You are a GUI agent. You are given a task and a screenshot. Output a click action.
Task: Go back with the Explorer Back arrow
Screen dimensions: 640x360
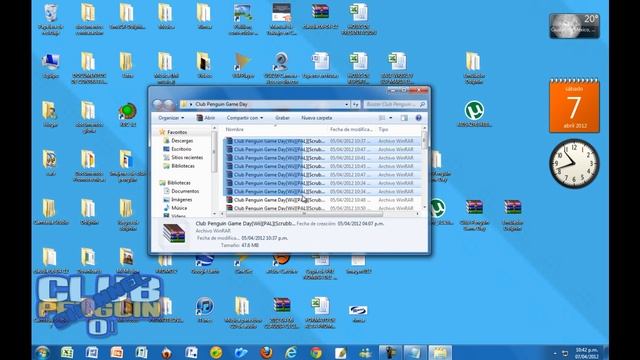(x=158, y=104)
